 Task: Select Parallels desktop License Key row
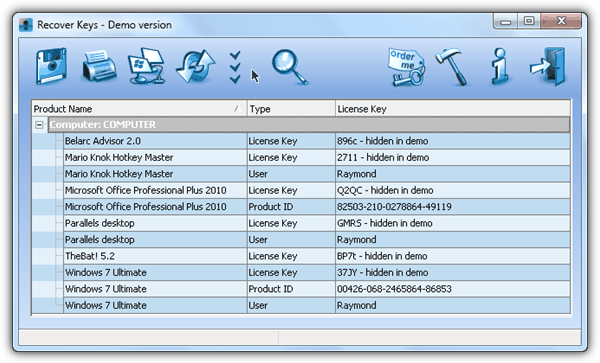[316, 223]
